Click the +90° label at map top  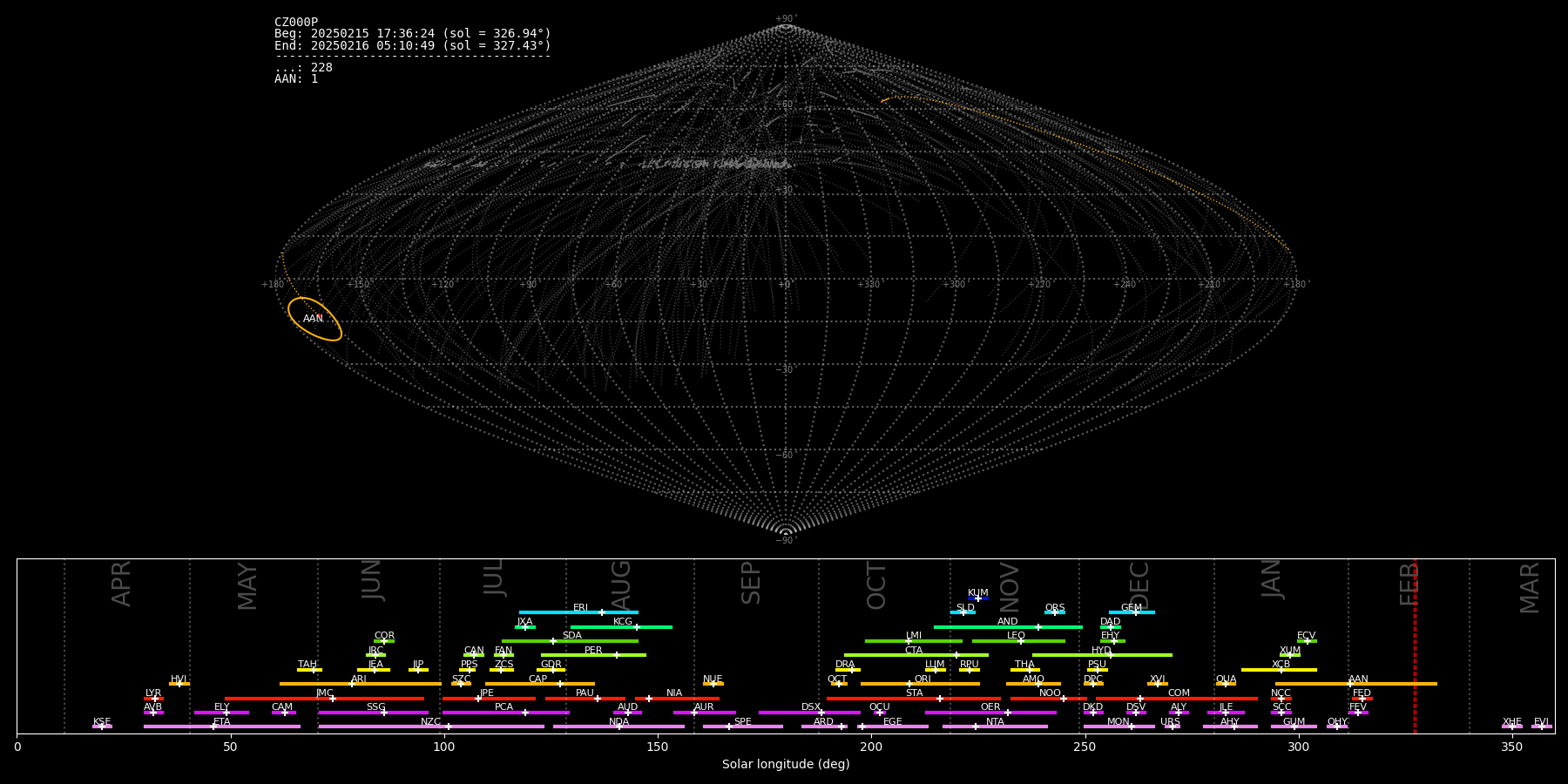786,19
